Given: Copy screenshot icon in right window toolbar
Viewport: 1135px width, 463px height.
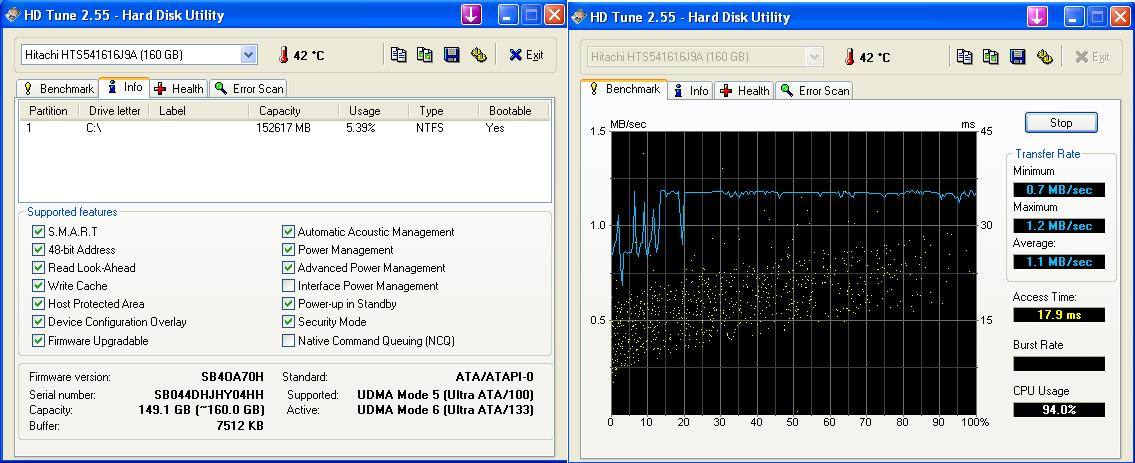Looking at the screenshot, I should (991, 56).
